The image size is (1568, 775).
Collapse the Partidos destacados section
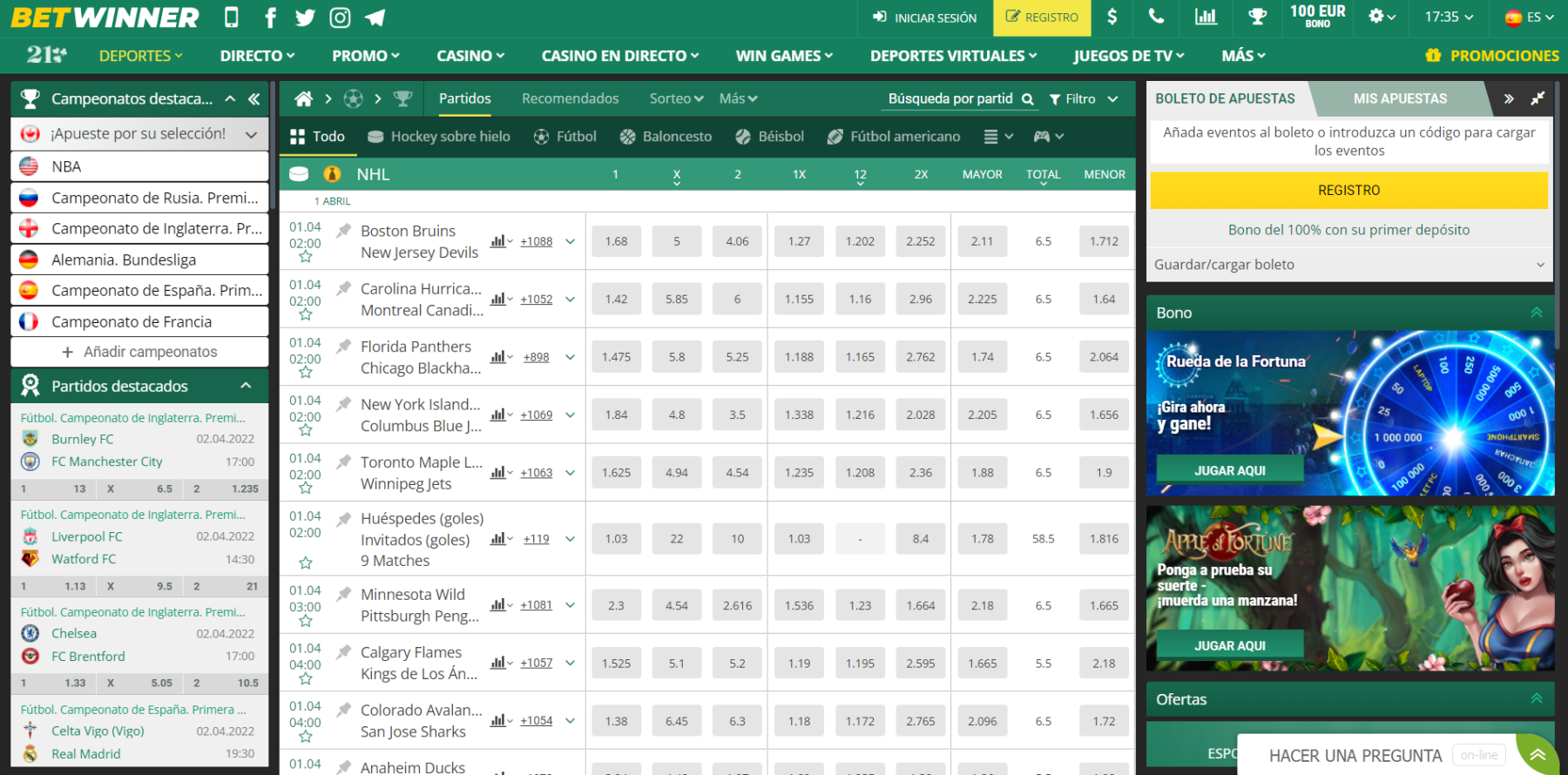point(247,386)
